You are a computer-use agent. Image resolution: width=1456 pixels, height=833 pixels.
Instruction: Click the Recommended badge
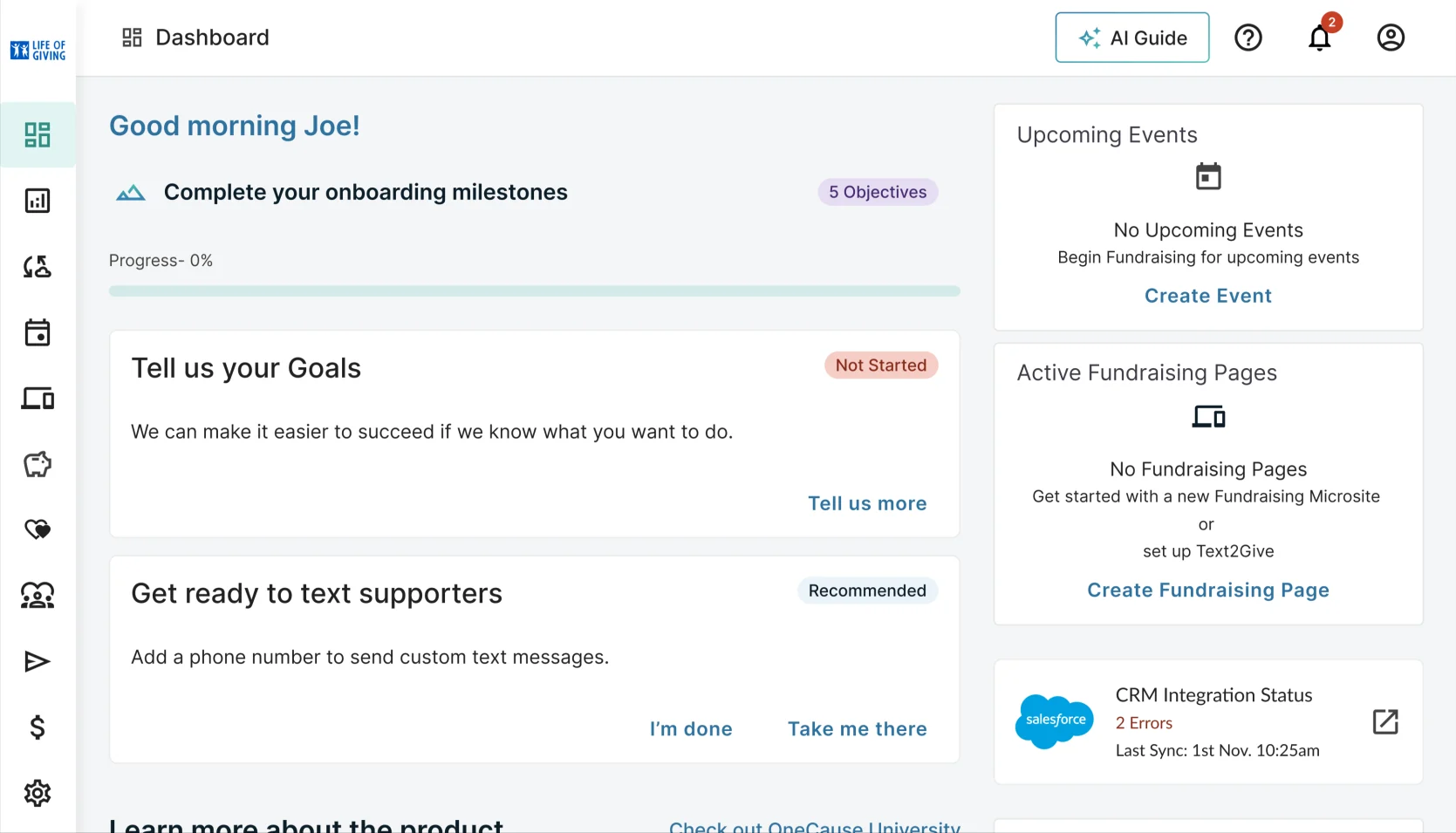click(x=867, y=591)
